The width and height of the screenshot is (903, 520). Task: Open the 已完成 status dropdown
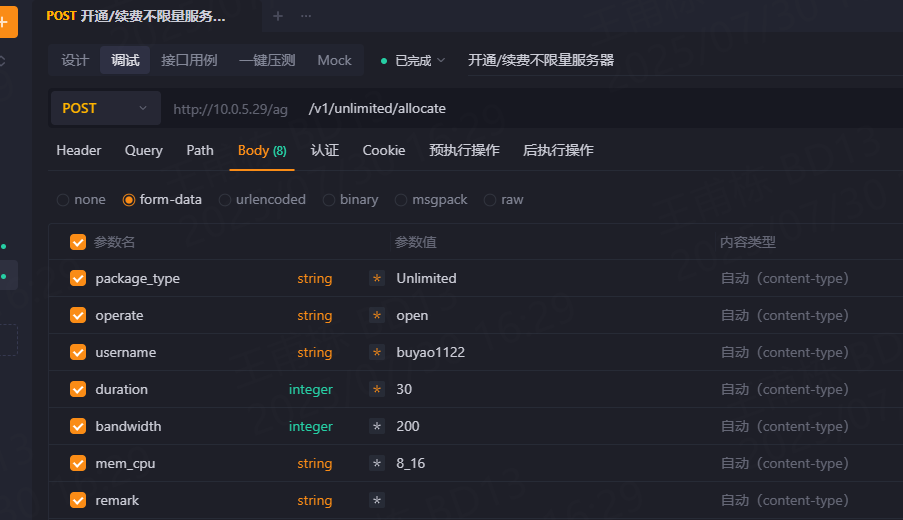(x=413, y=60)
